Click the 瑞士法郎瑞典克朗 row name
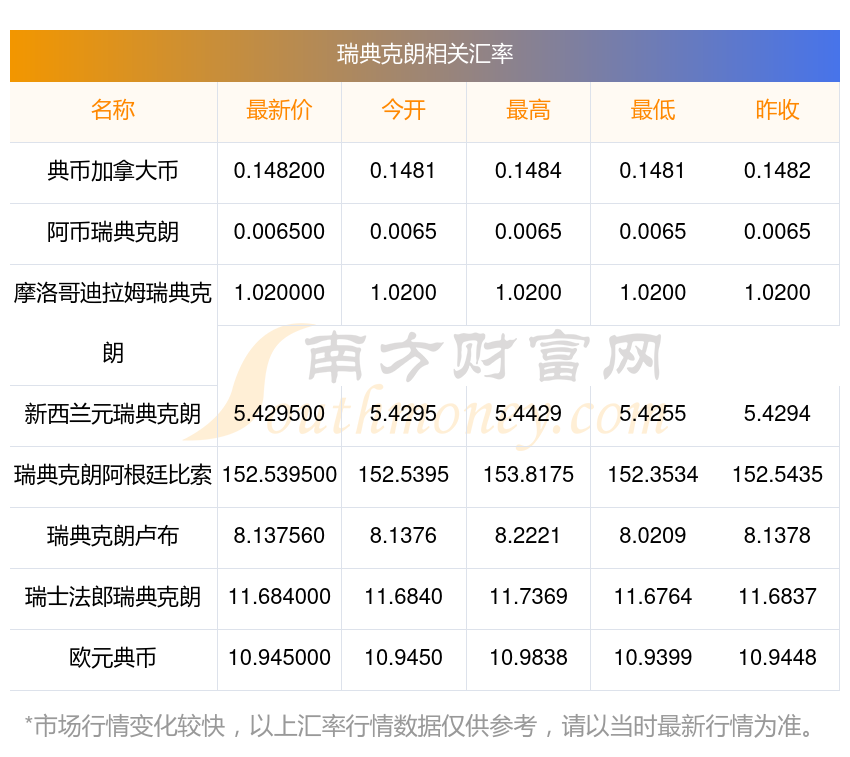Screen dimensions: 850x757 (x=113, y=597)
